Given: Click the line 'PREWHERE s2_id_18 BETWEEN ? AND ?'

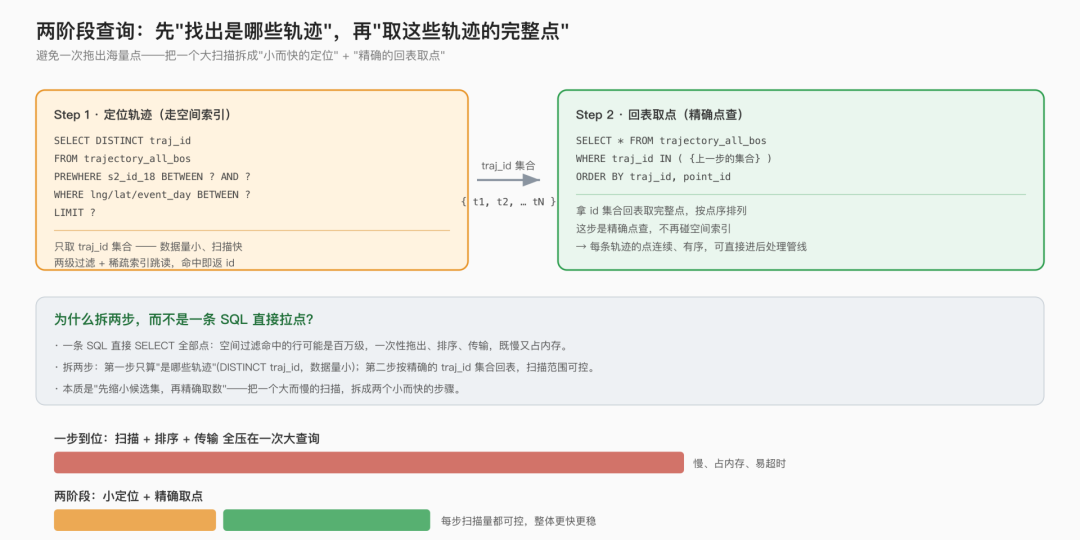Looking at the screenshot, I should point(152,176).
